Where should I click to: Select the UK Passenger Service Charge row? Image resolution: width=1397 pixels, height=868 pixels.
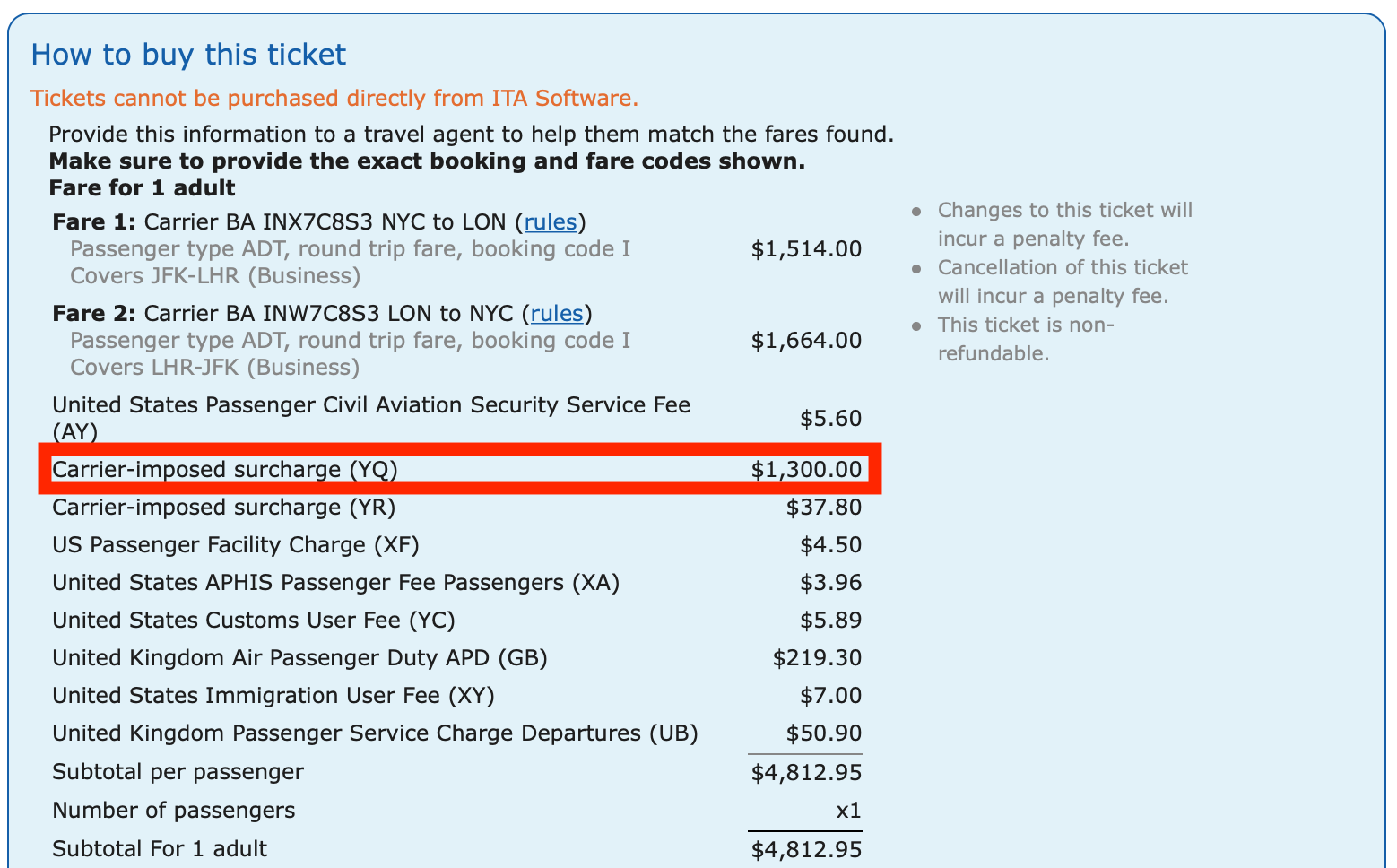click(x=375, y=733)
